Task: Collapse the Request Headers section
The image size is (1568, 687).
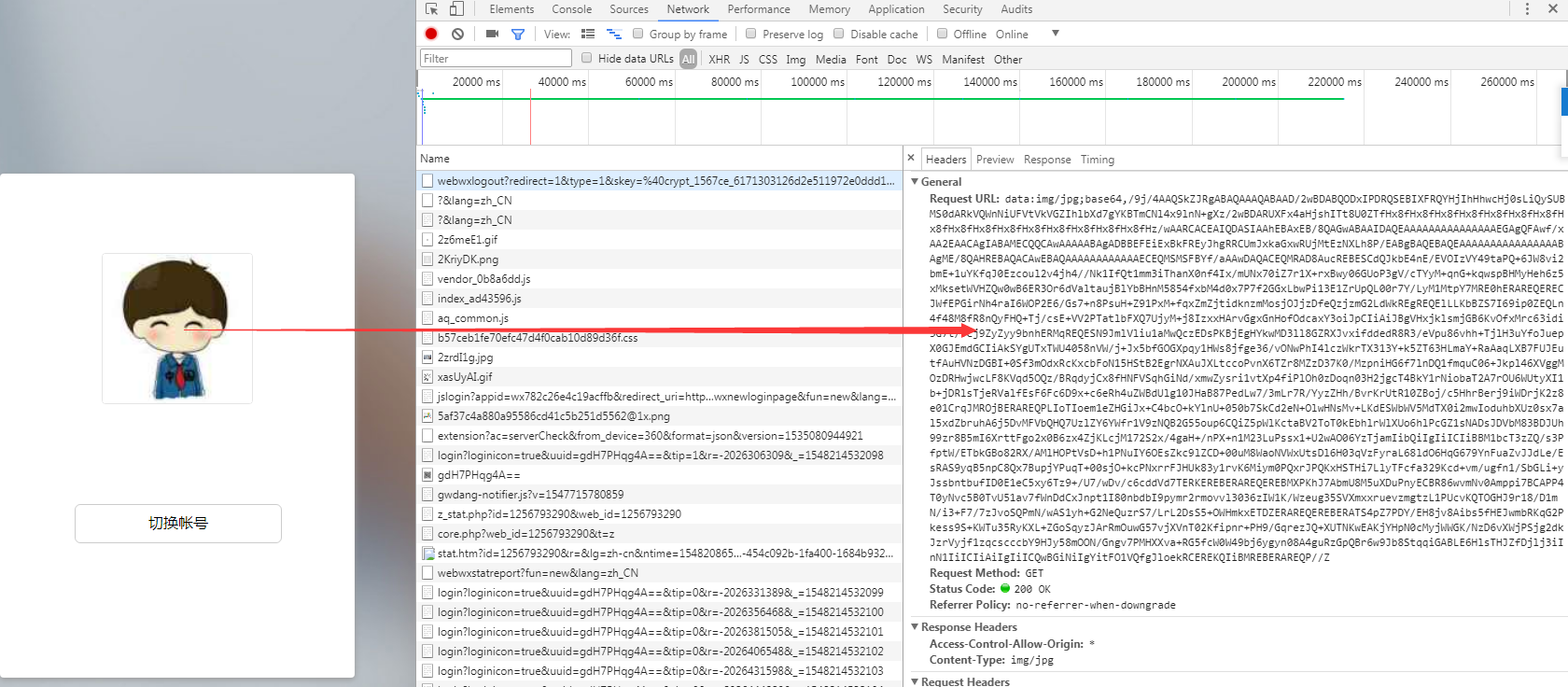Action: click(915, 681)
